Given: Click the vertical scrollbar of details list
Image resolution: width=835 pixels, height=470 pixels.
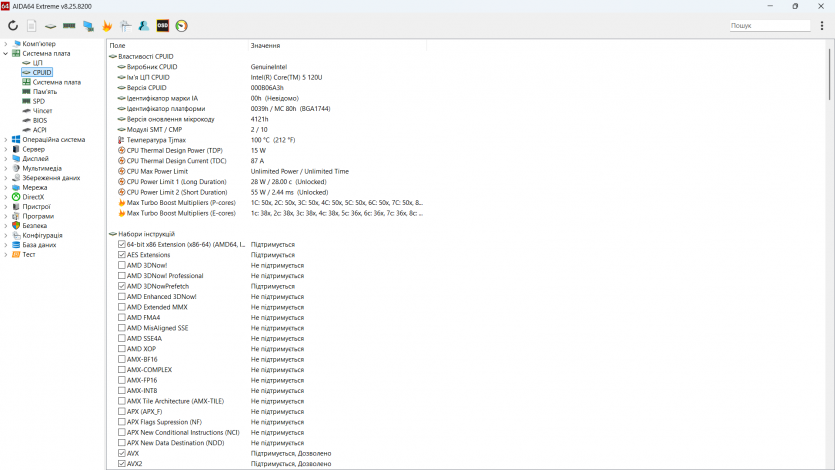Looking at the screenshot, I should coord(829,250).
